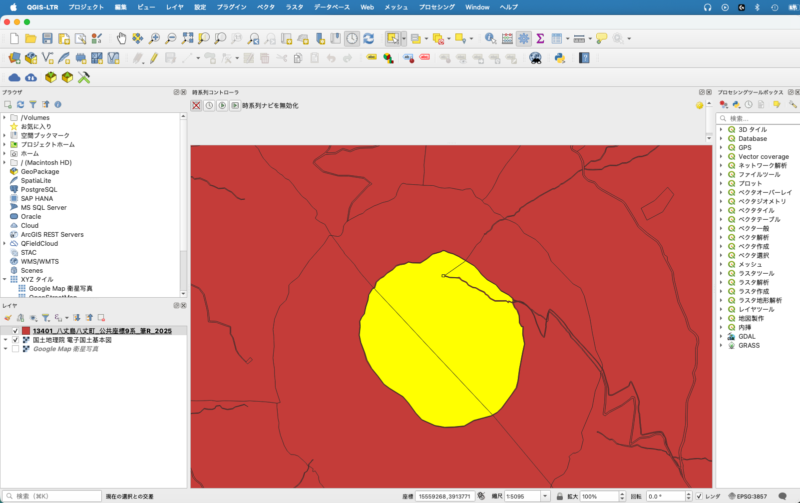Viewport: 800px width, 503px height.
Task: Click the 時系列ナビを無効化 button
Action: [x=196, y=105]
